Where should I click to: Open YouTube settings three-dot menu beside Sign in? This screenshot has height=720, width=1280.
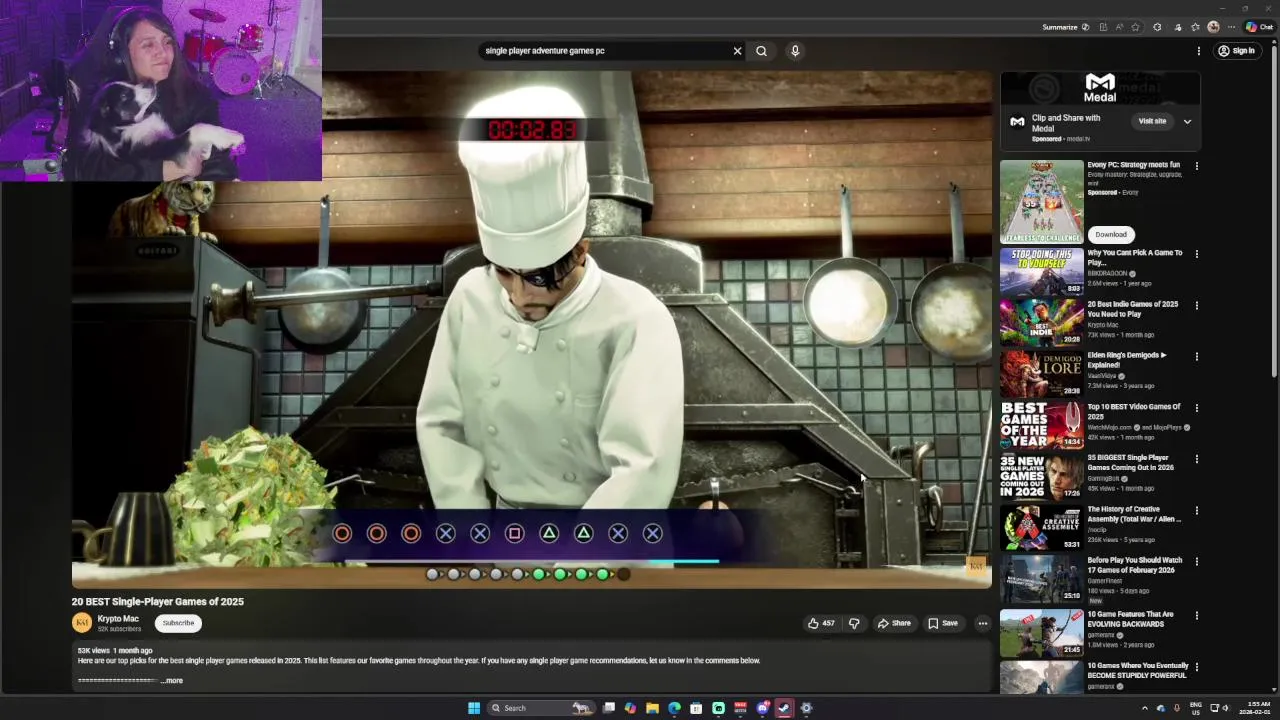coord(1198,51)
